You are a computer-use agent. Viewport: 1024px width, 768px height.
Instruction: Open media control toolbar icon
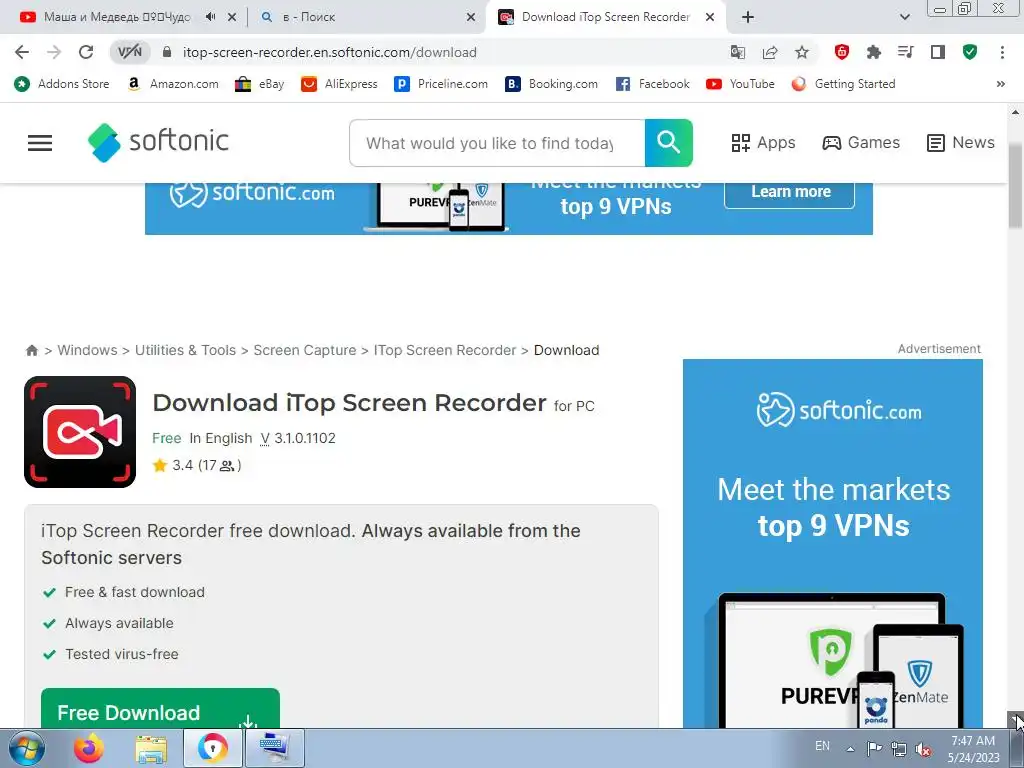(x=906, y=52)
